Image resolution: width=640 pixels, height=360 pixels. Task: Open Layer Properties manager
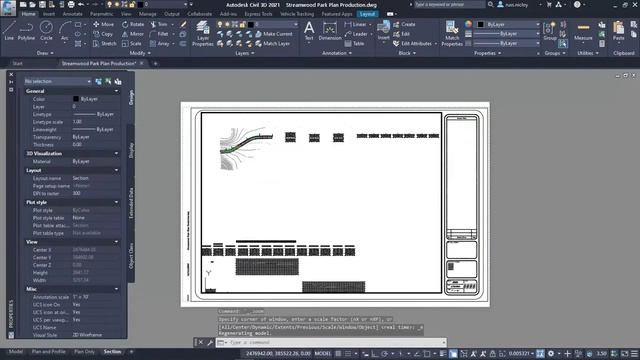202,33
